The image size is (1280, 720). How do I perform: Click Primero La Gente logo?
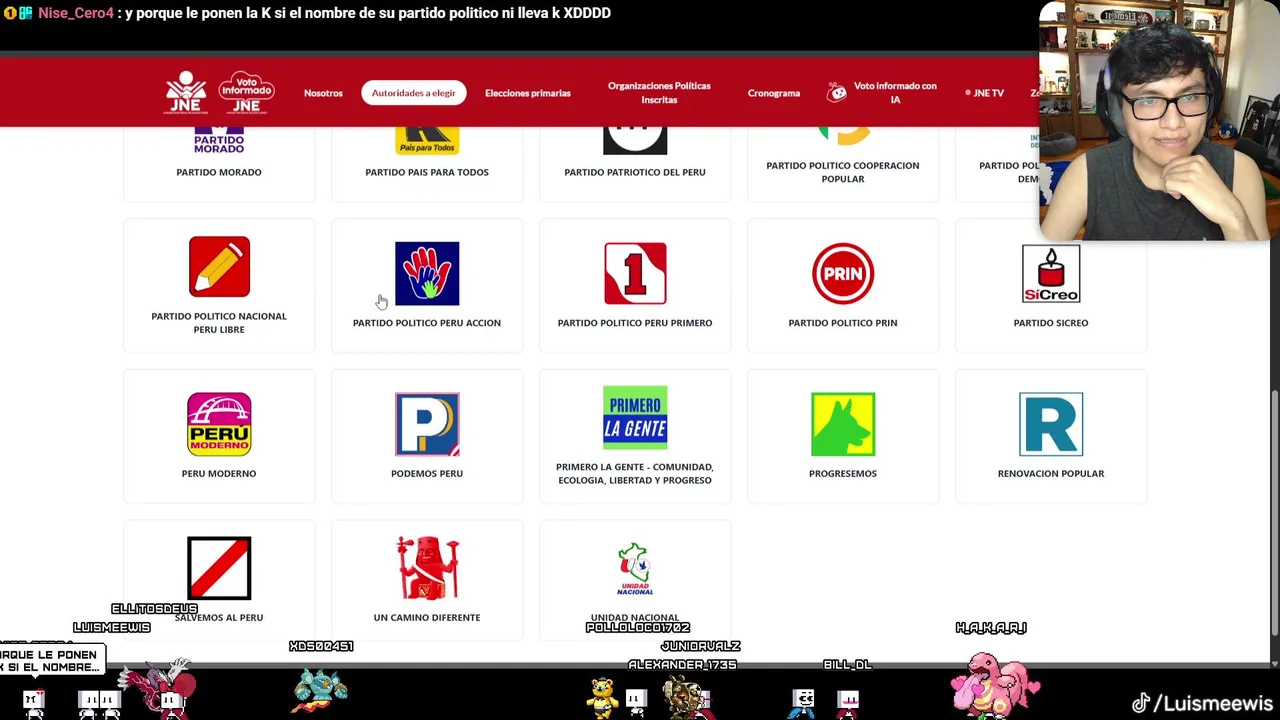click(x=635, y=417)
